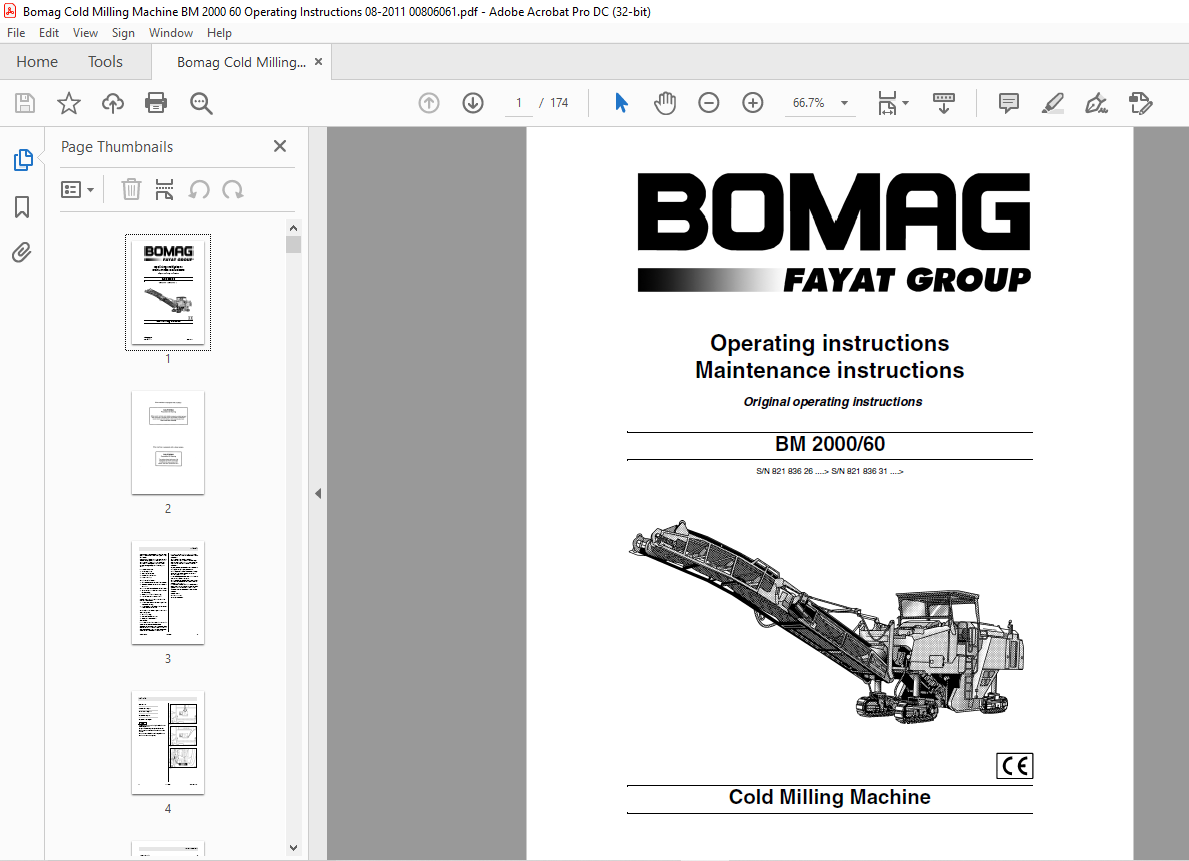Expand the zoom level dropdown

click(845, 103)
